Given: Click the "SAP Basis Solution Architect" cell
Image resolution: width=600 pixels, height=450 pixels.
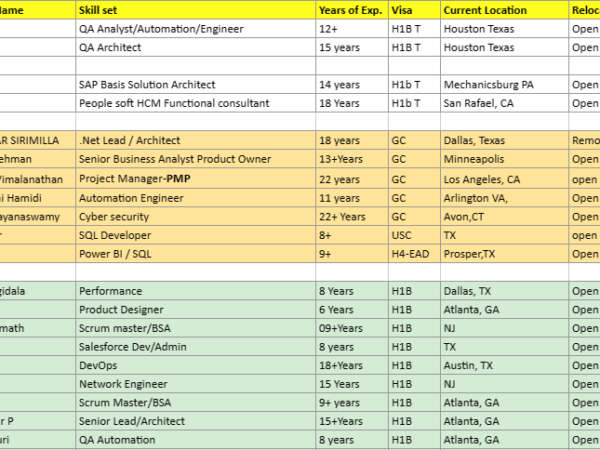Looking at the screenshot, I should coord(147,85).
